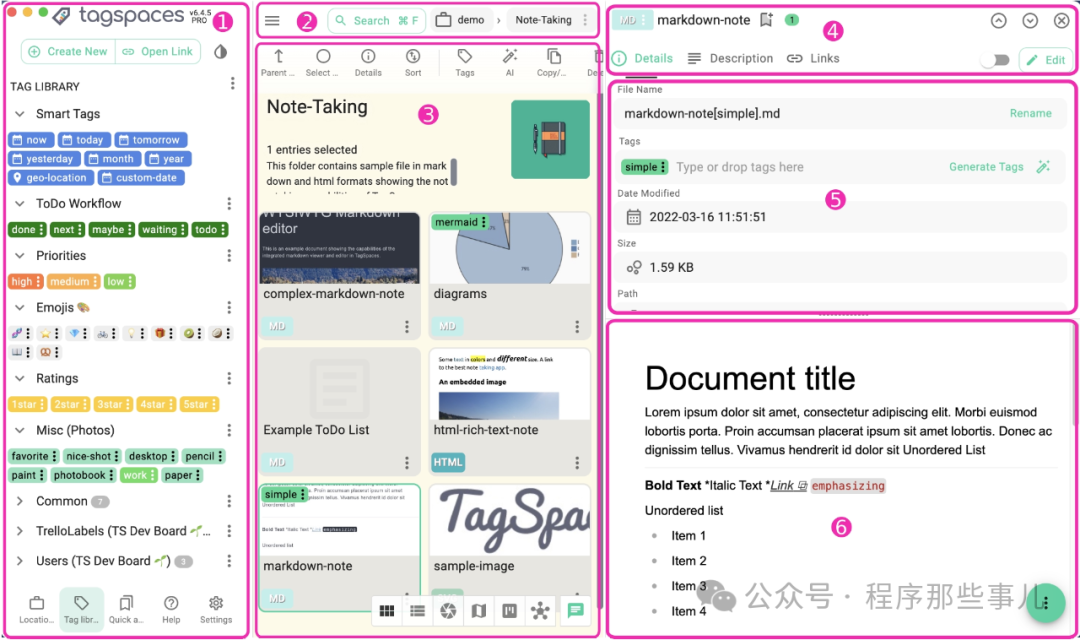1080x640 pixels.
Task: Bookmark the markdown-note file
Action: tap(766, 20)
